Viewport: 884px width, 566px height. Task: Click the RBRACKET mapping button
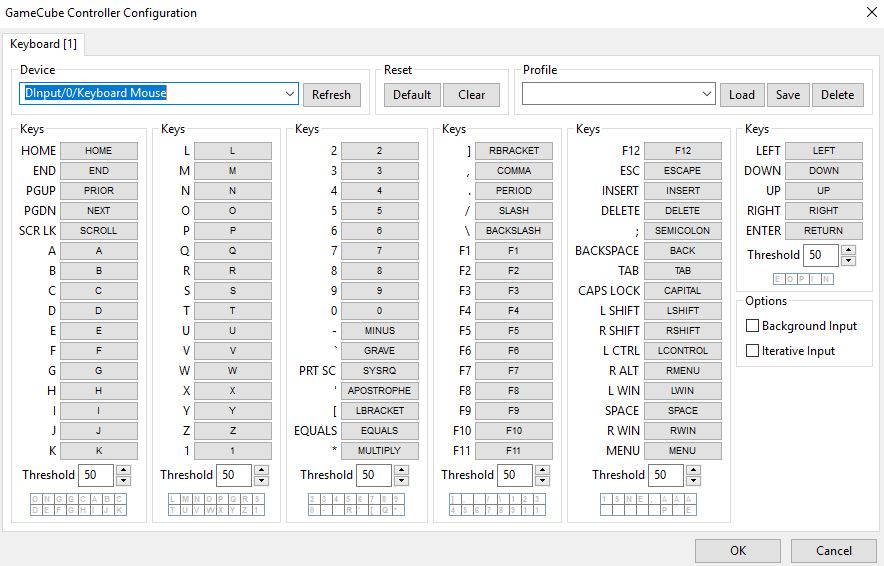(x=514, y=151)
